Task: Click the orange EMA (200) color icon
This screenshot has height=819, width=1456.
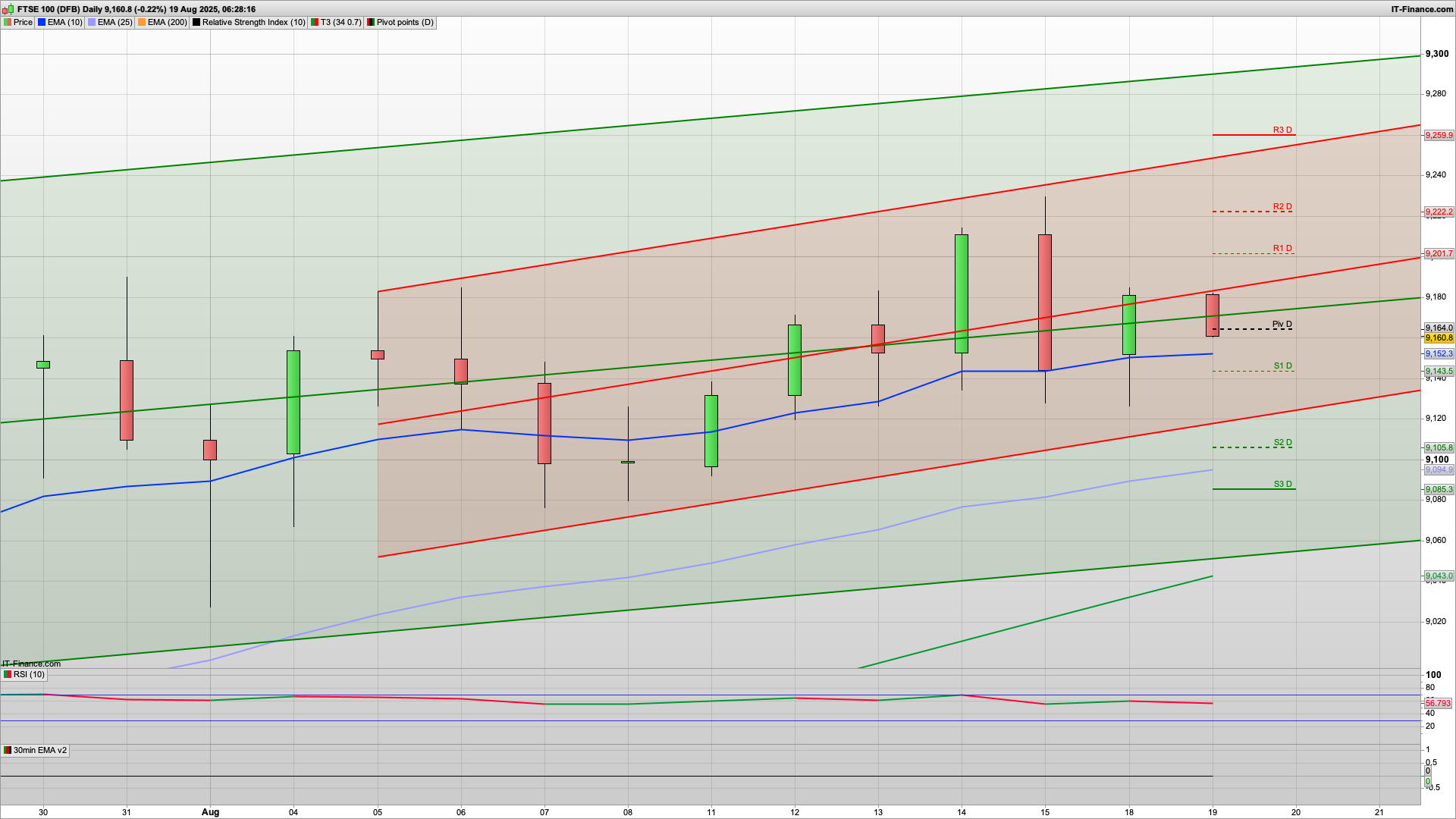Action: click(x=142, y=23)
